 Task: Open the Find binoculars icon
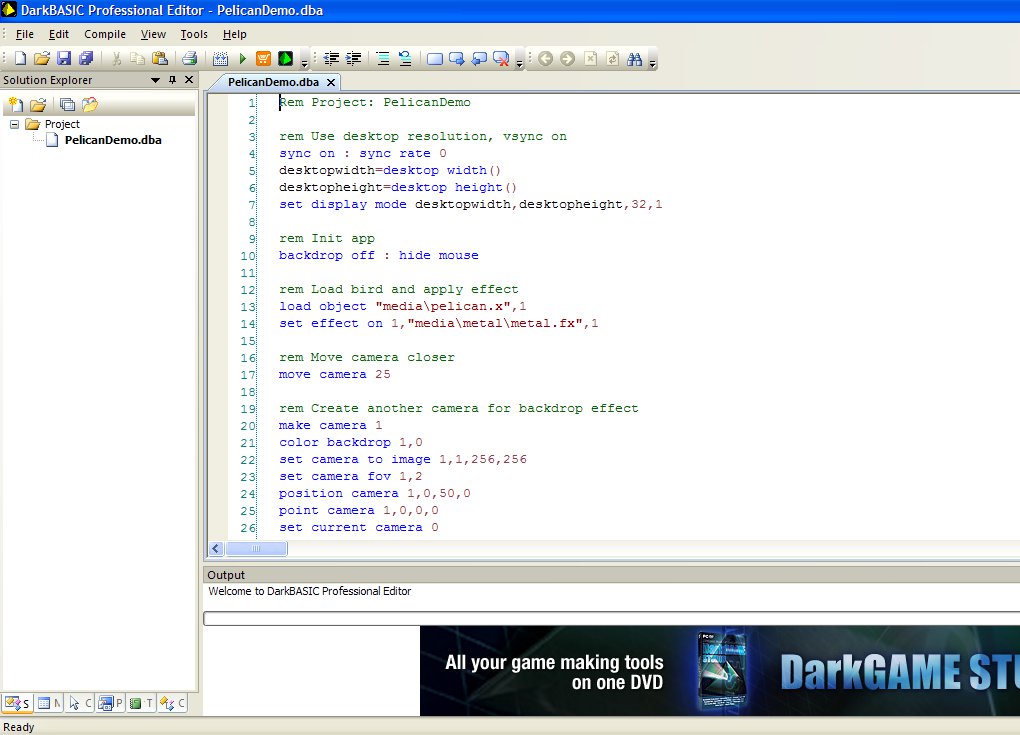(634, 58)
